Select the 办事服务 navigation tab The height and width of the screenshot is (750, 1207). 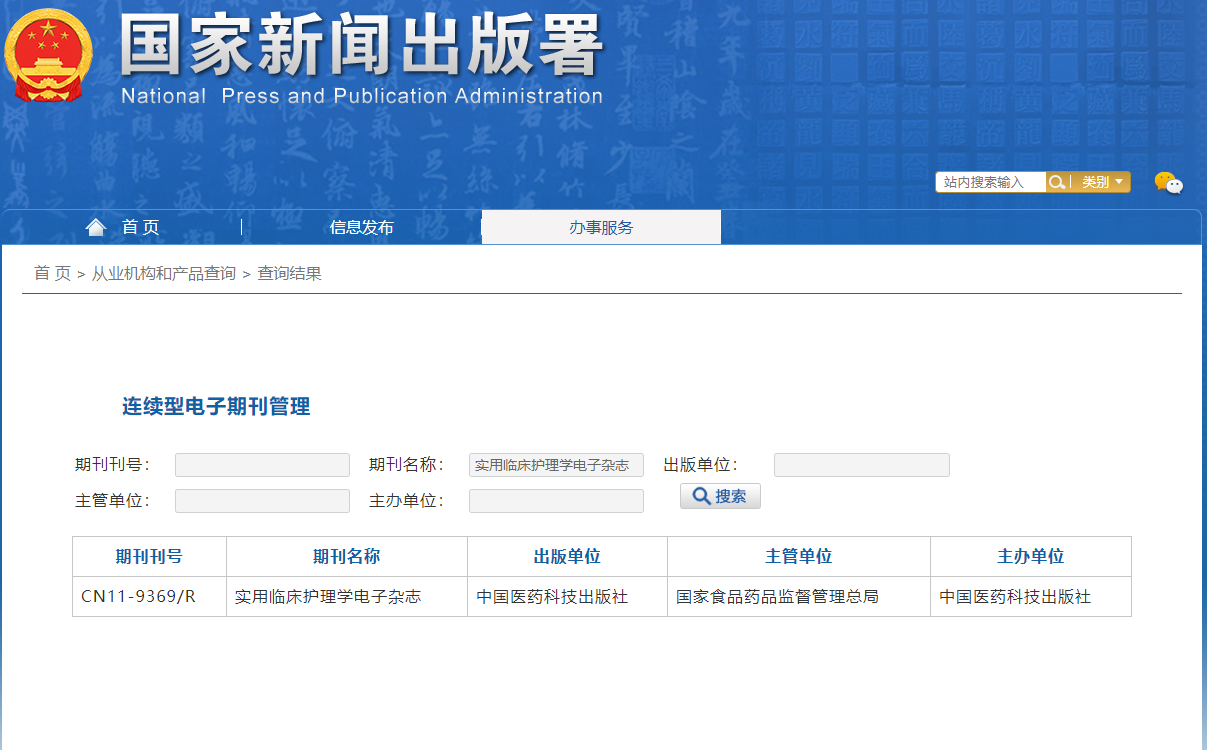[601, 227]
